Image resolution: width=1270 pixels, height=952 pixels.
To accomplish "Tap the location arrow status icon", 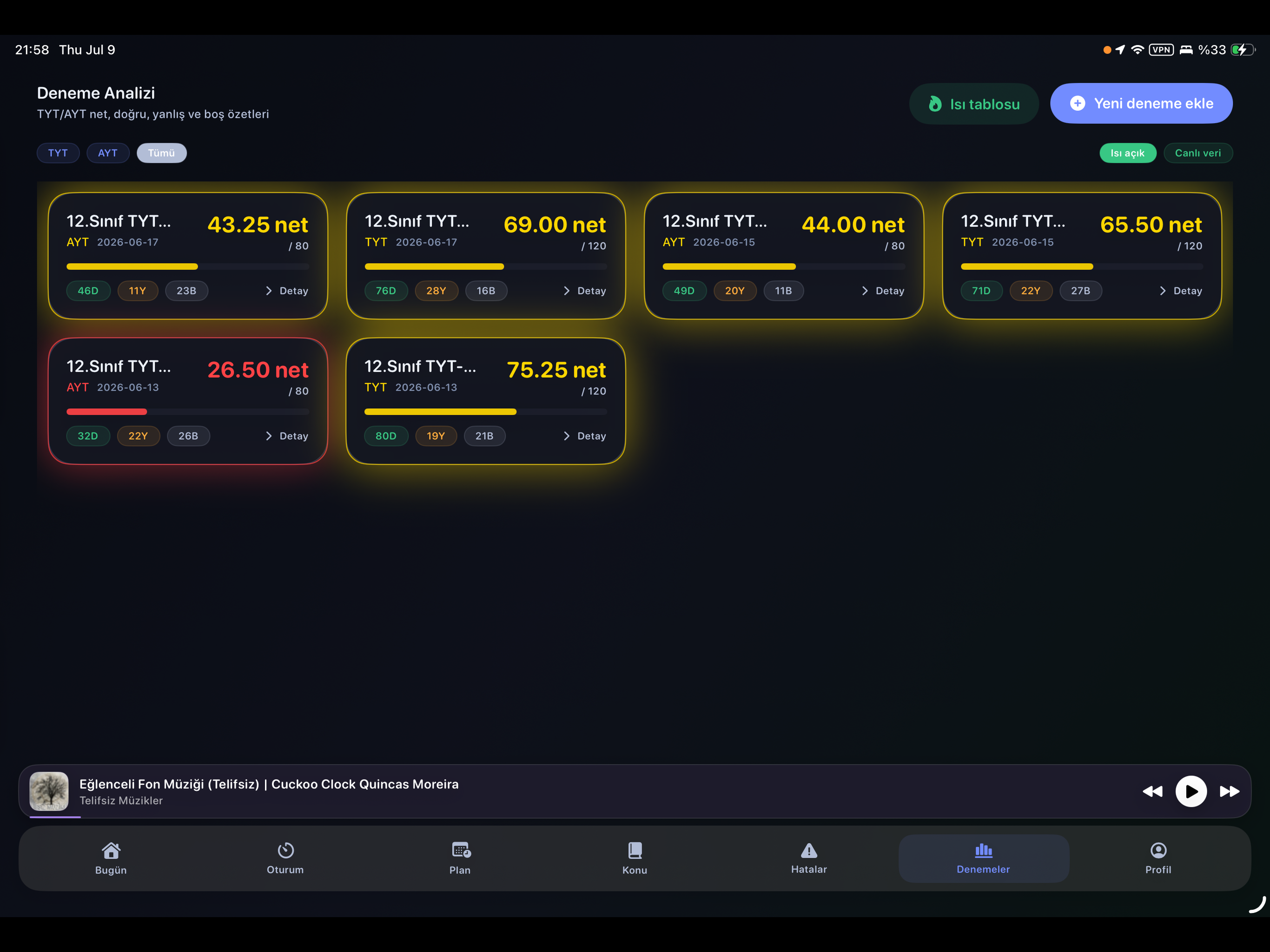I will (1120, 50).
